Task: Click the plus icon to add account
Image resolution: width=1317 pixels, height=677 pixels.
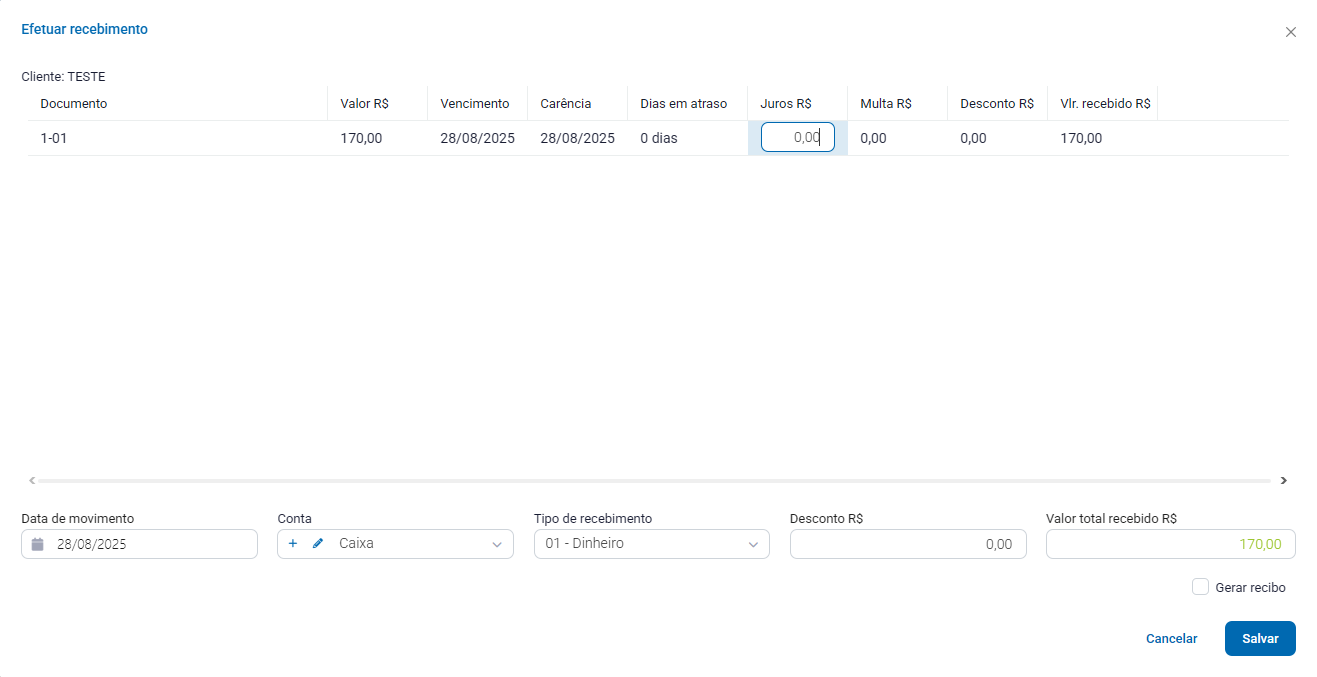Action: [293, 544]
